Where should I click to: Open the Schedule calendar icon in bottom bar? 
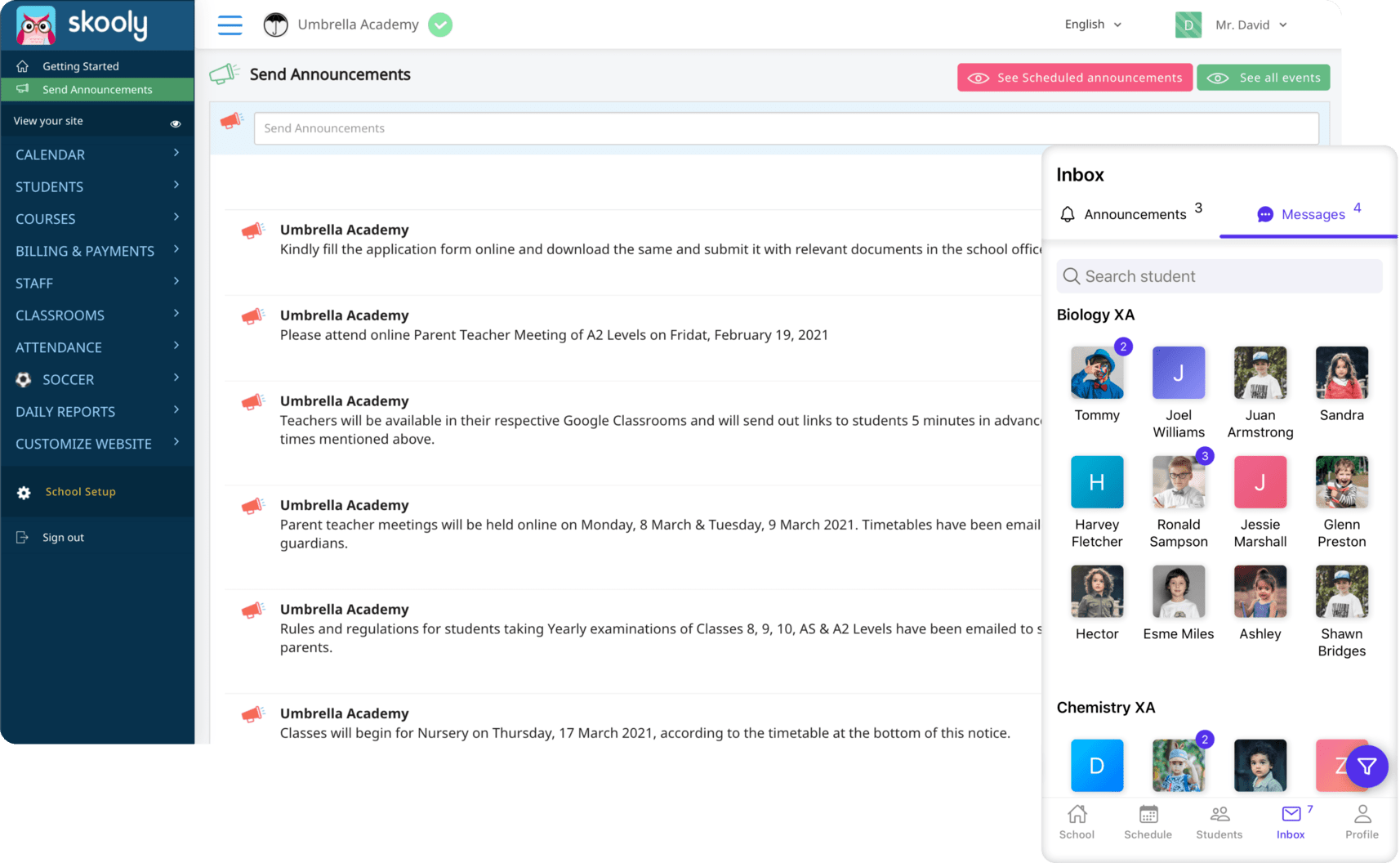1148,816
